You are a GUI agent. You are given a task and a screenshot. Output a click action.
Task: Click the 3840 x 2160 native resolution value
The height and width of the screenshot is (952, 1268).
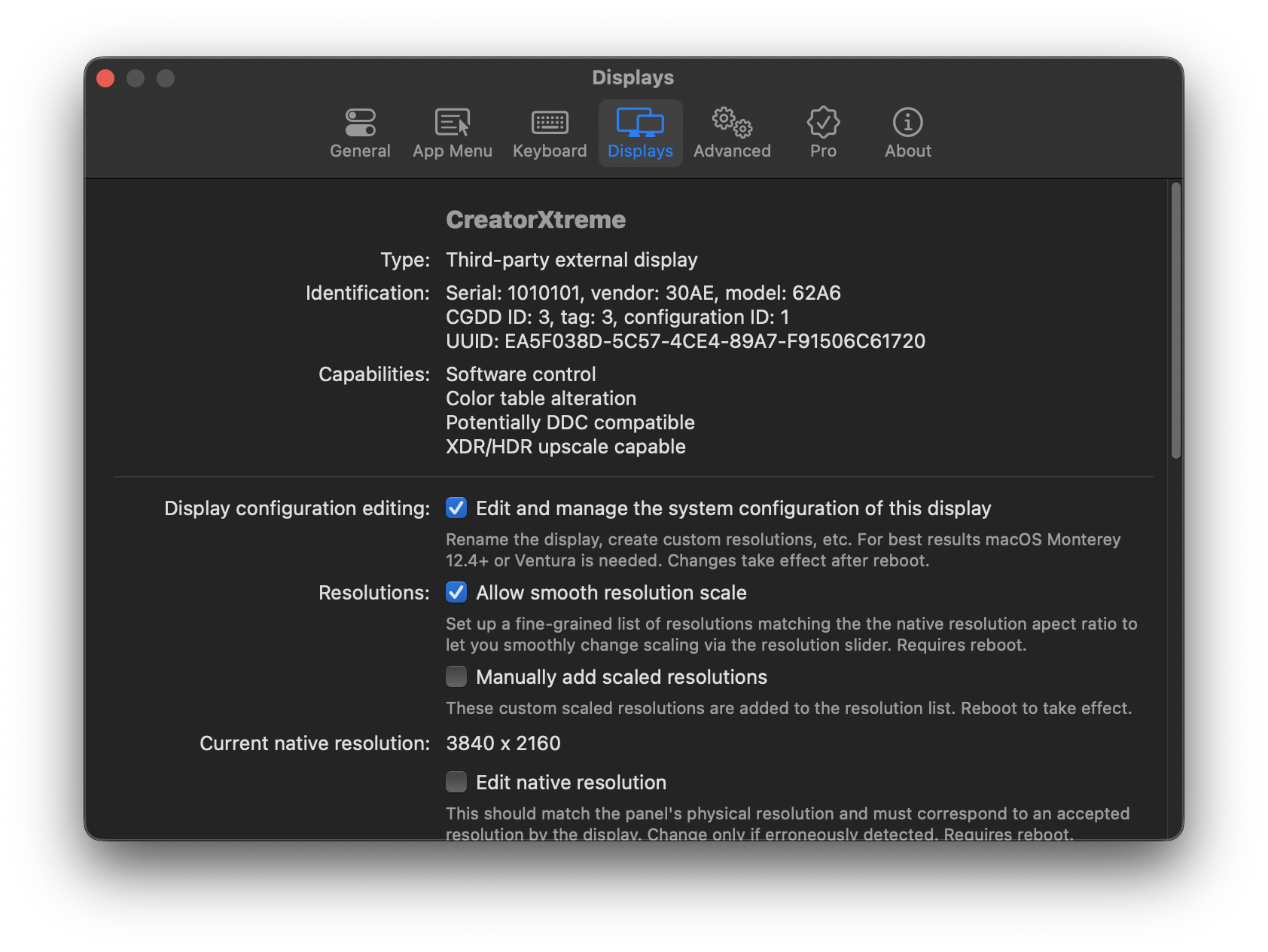click(503, 743)
